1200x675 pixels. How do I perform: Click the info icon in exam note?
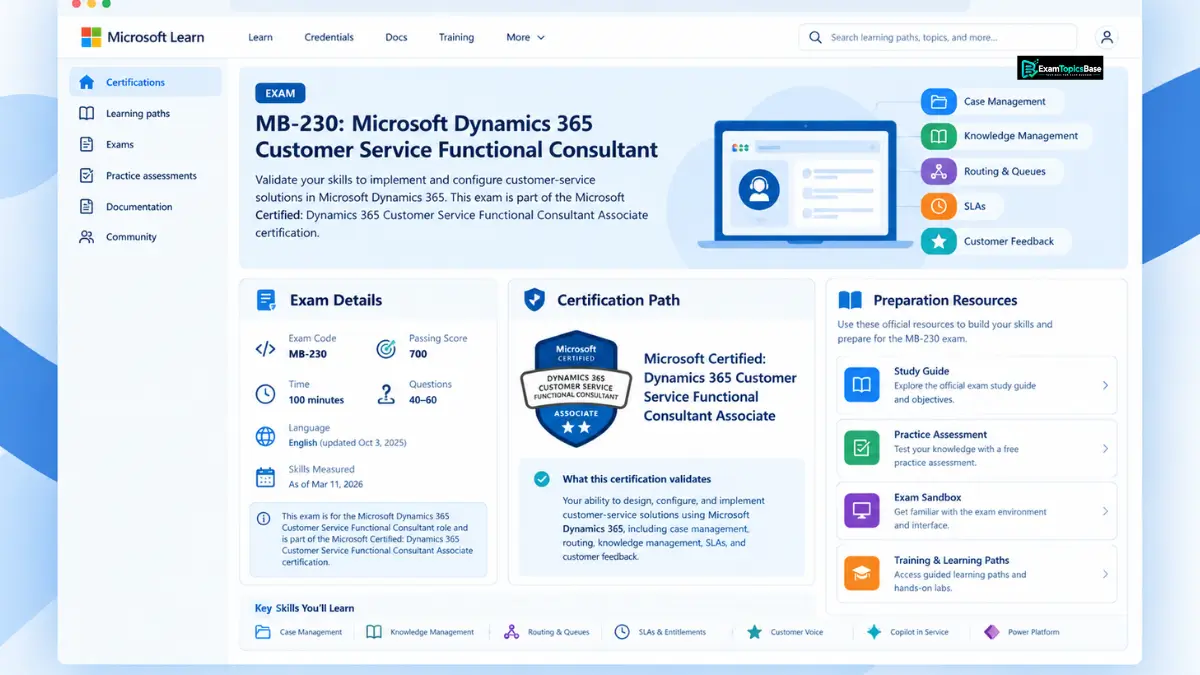pyautogui.click(x=264, y=518)
